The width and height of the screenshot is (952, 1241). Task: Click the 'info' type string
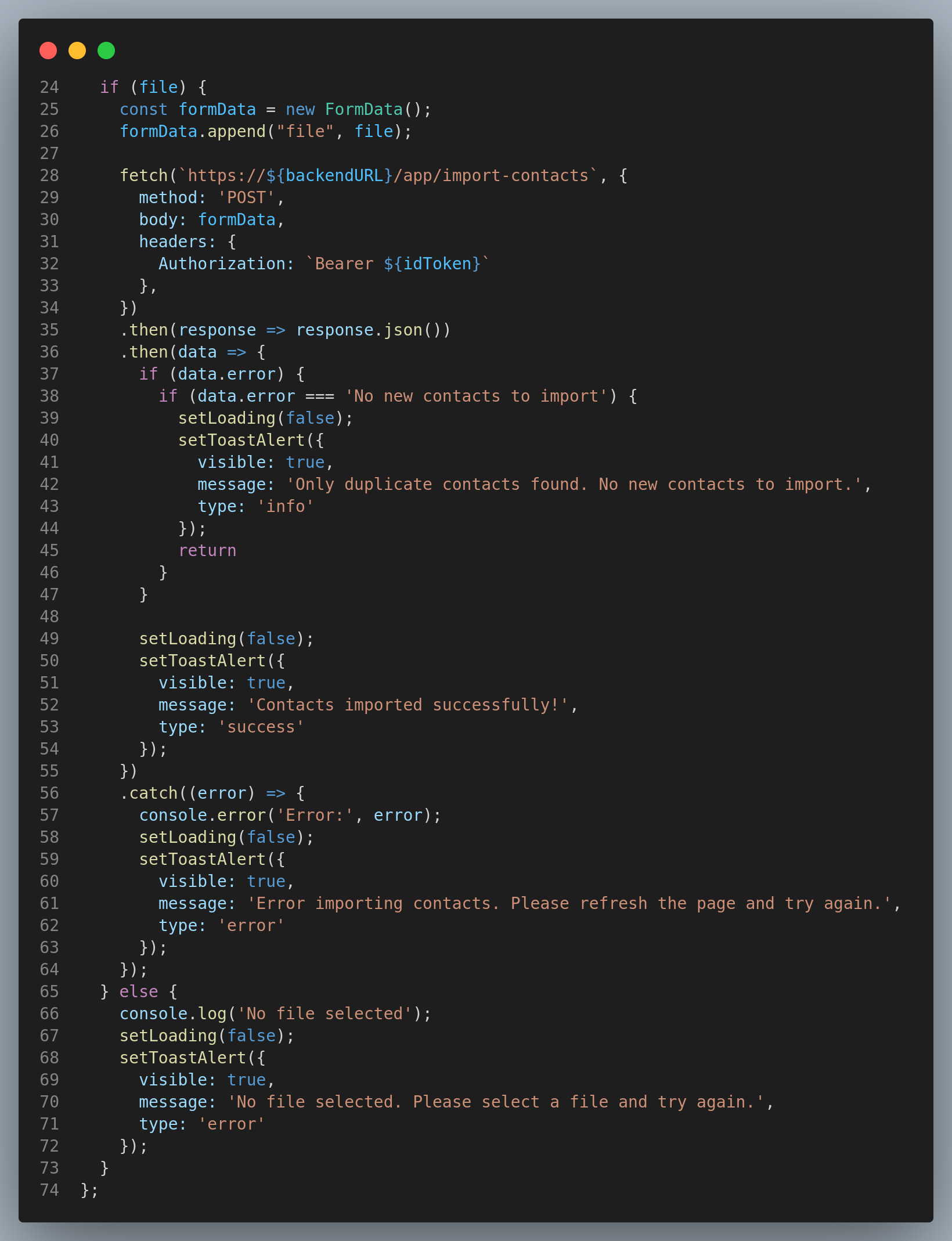[x=286, y=506]
